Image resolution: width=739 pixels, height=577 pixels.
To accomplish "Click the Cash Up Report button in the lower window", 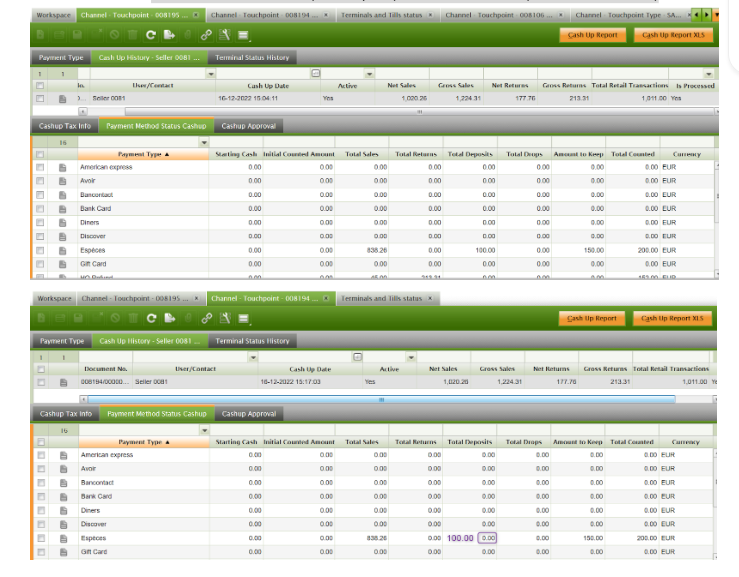I will [591, 318].
